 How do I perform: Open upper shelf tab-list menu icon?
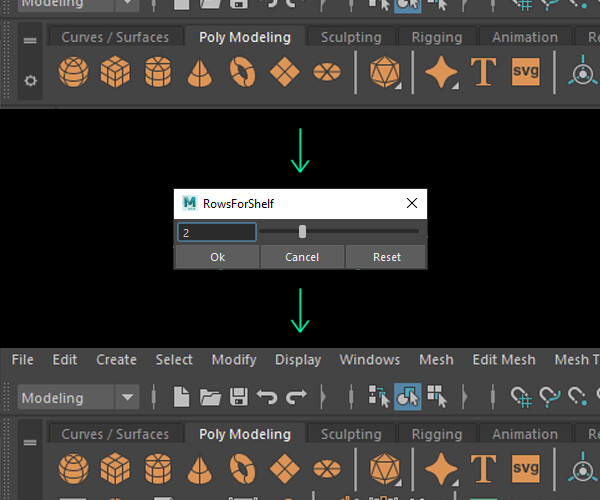point(30,41)
